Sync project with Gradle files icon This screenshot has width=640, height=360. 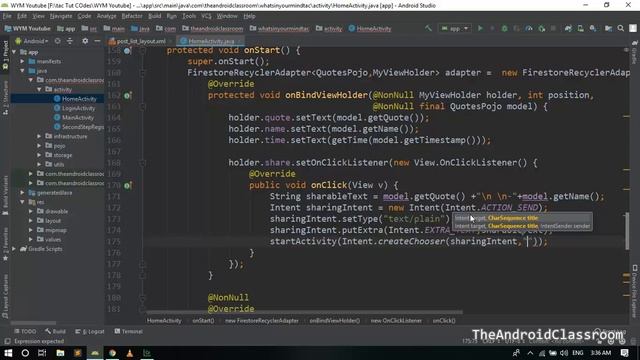(x=568, y=28)
